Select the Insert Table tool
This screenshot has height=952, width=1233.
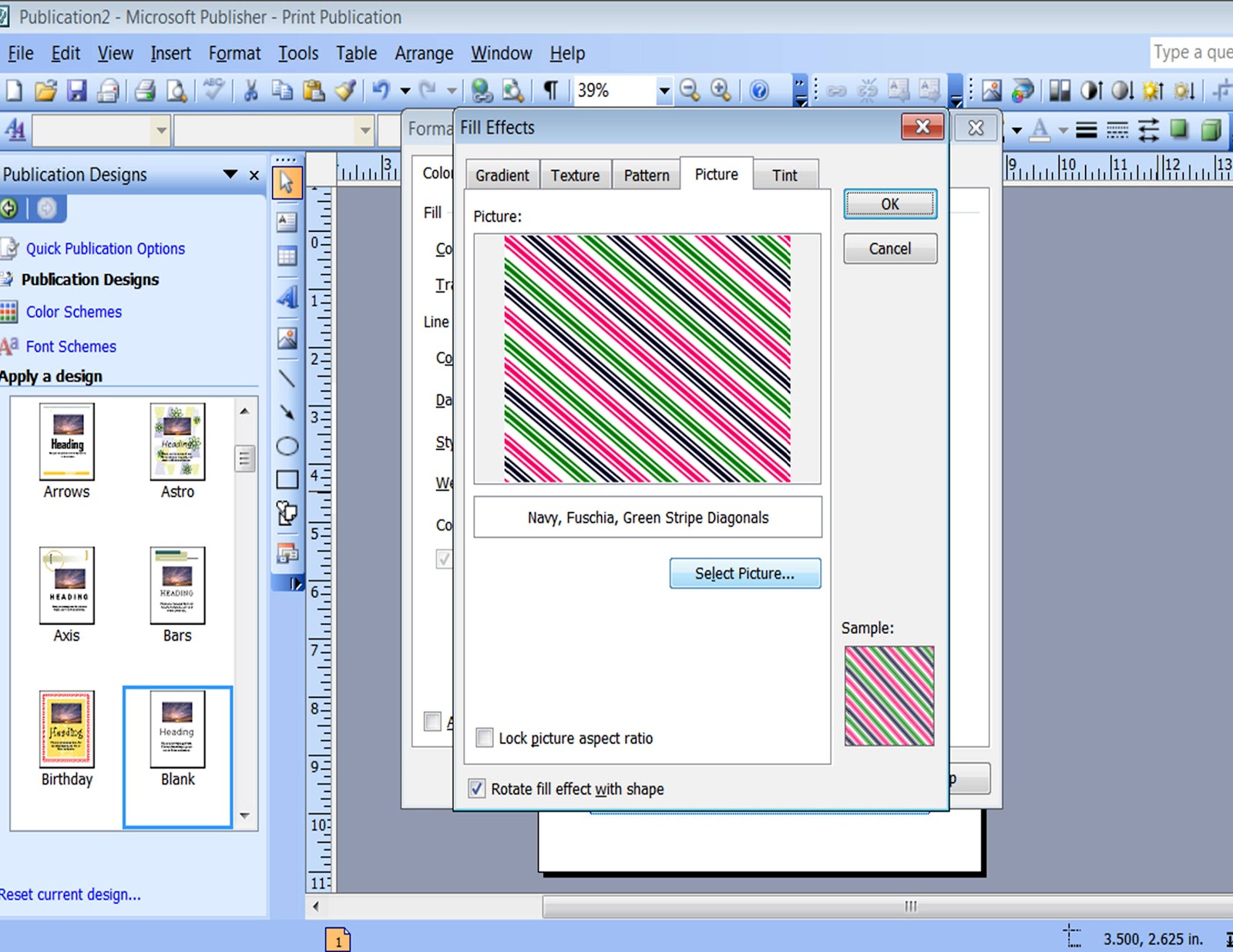[287, 256]
